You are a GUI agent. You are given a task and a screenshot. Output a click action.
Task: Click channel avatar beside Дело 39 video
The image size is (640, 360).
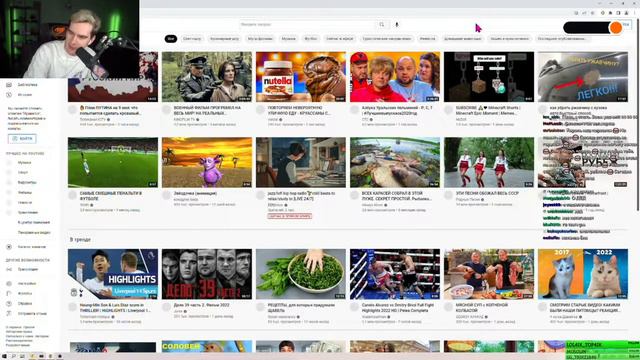(167, 307)
